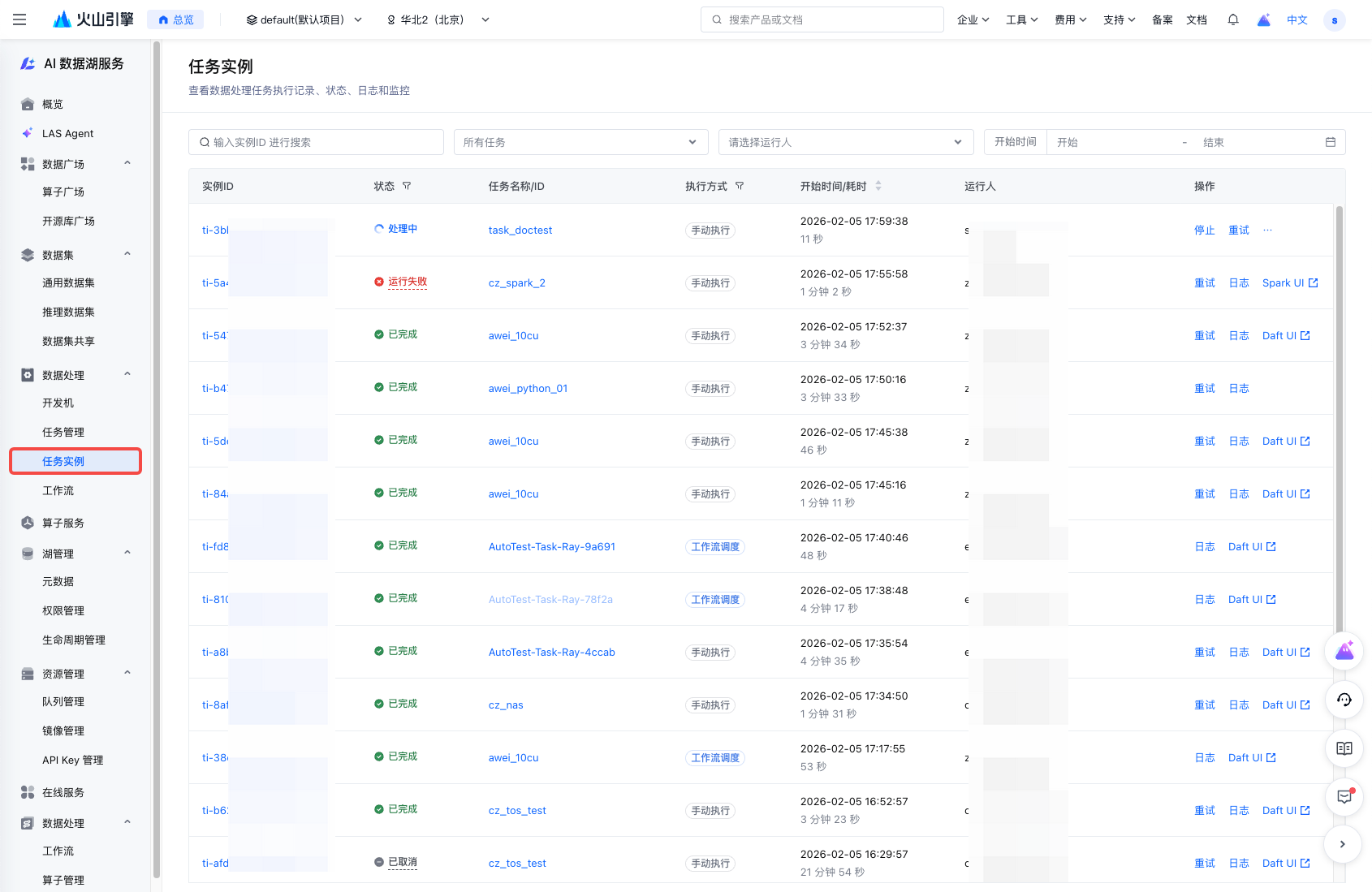The width and height of the screenshot is (1372, 892).
Task: Open the execution method filter icon
Action: [x=740, y=186]
